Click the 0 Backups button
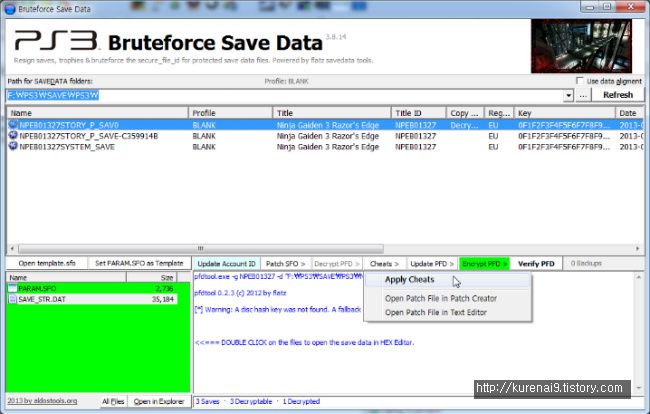The width and height of the screenshot is (650, 414). [x=586, y=264]
